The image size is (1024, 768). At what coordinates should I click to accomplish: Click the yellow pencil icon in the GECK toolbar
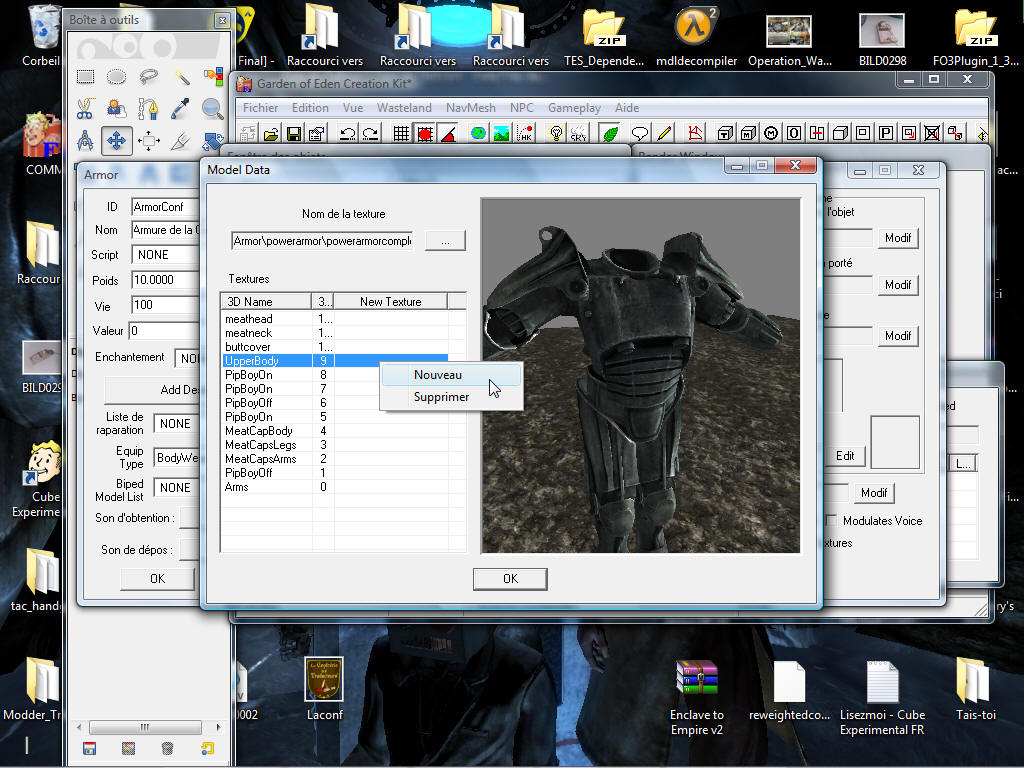[x=664, y=134]
